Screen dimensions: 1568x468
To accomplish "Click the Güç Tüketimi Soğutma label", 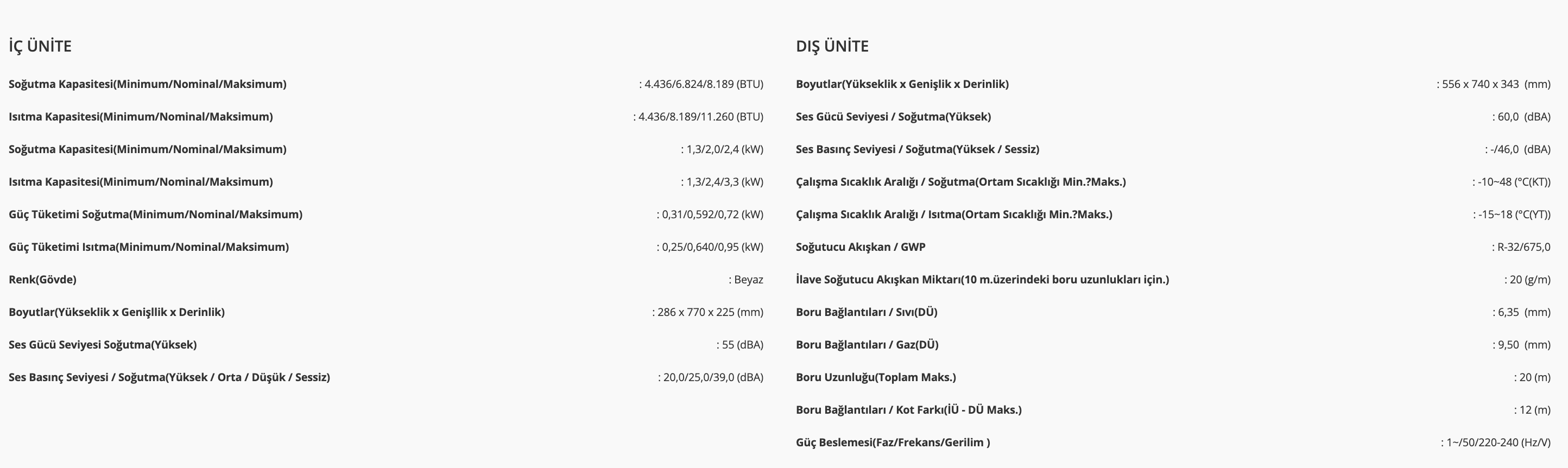I will [x=155, y=214].
